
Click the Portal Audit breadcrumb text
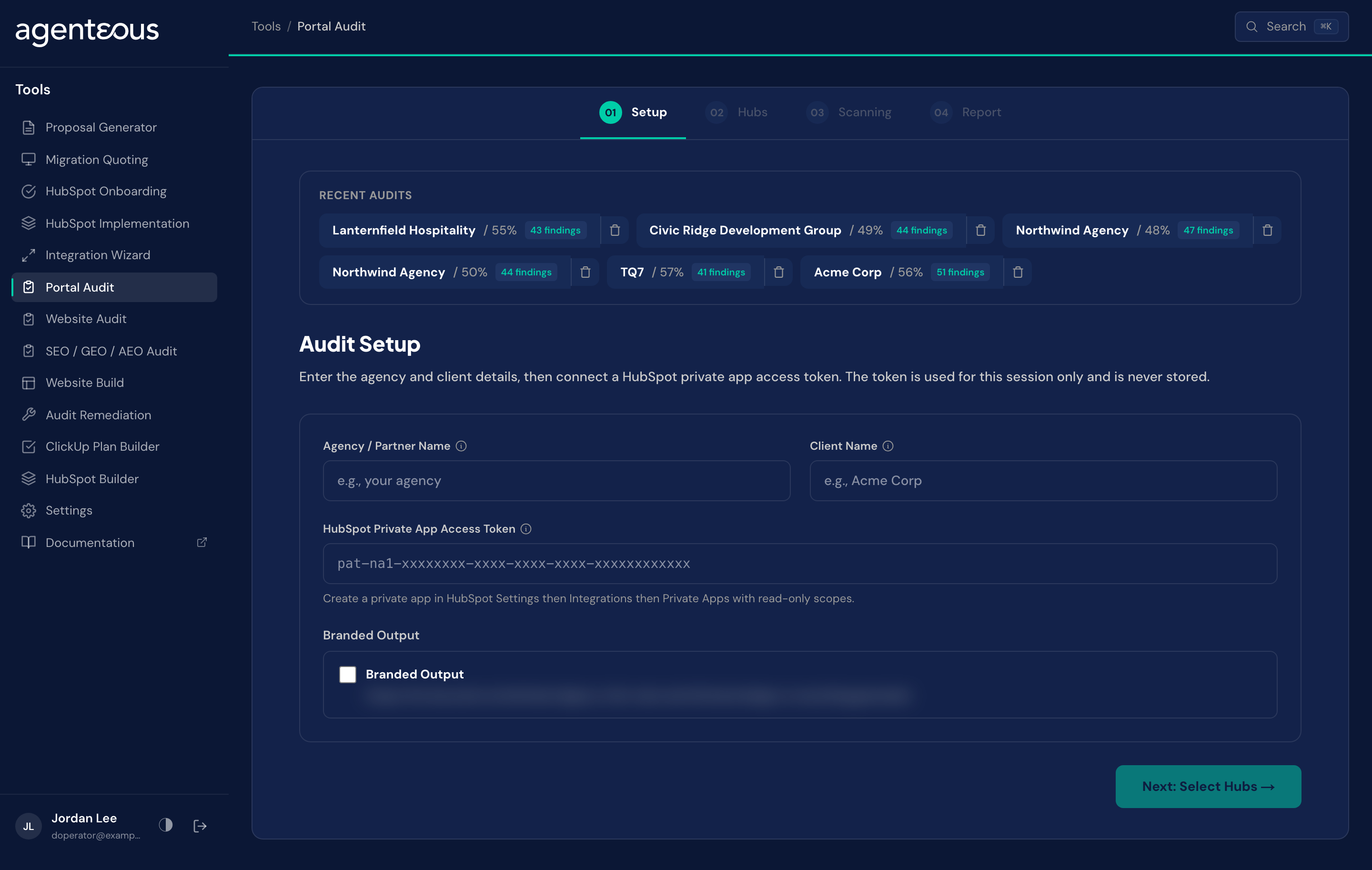[x=331, y=26]
